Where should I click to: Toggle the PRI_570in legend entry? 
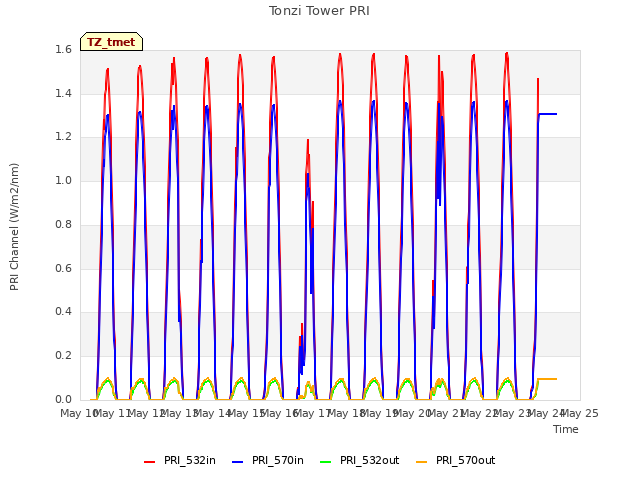point(268,461)
